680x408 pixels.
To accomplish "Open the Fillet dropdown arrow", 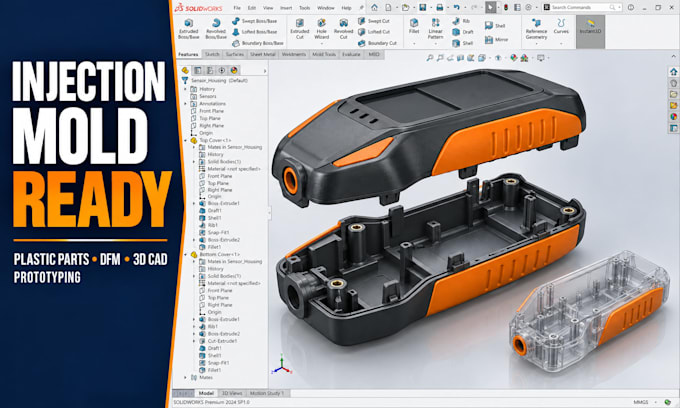I will [x=414, y=43].
